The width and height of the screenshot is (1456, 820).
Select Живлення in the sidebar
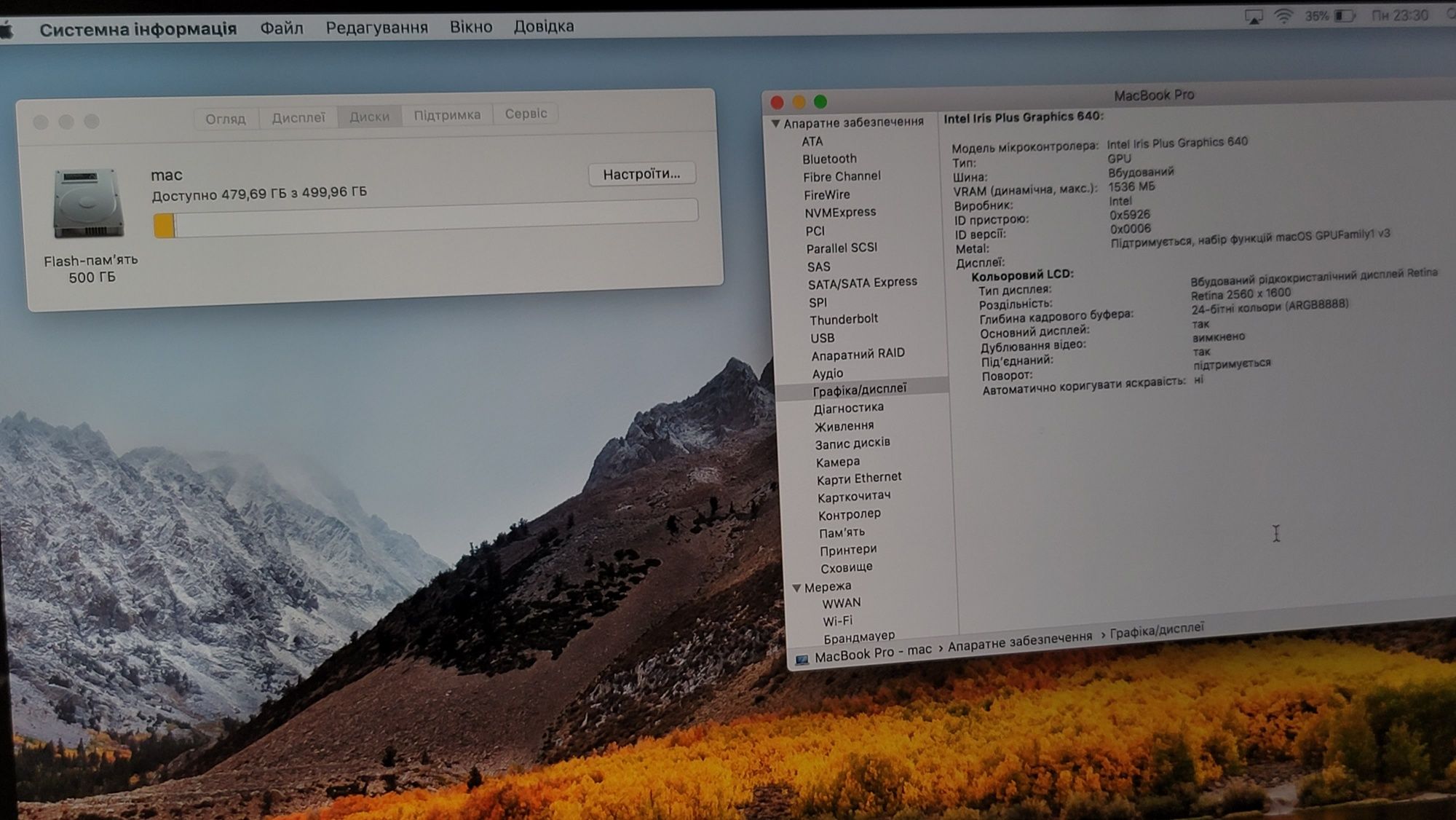point(844,426)
